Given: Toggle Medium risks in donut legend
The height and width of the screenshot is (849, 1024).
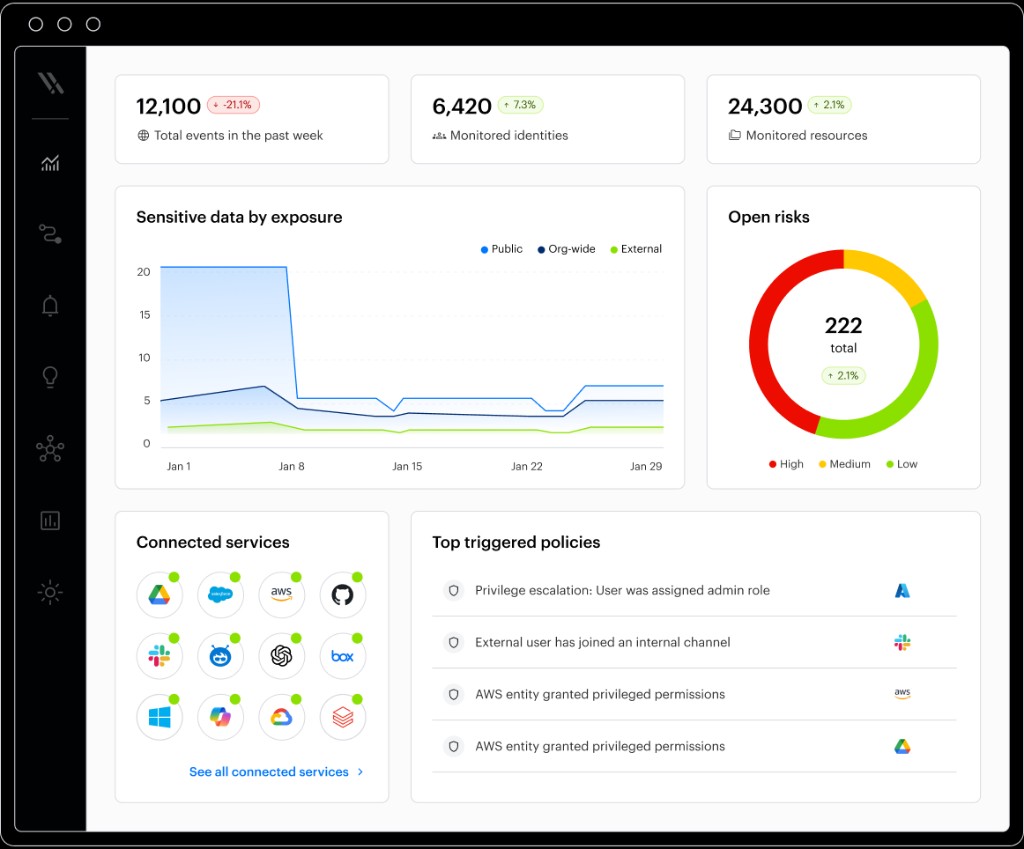Looking at the screenshot, I should click(x=844, y=464).
